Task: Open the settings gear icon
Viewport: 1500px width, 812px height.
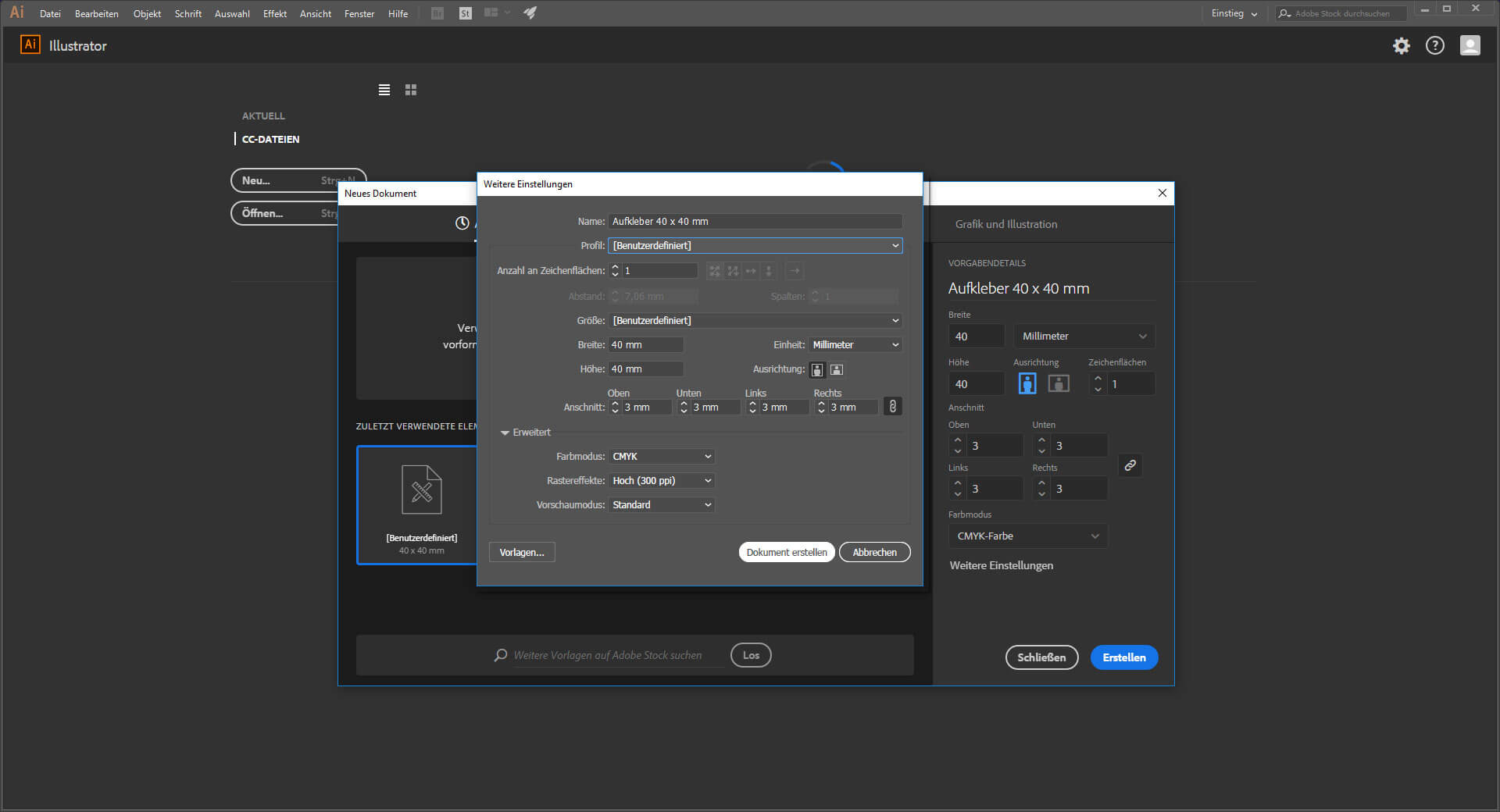Action: click(x=1401, y=46)
